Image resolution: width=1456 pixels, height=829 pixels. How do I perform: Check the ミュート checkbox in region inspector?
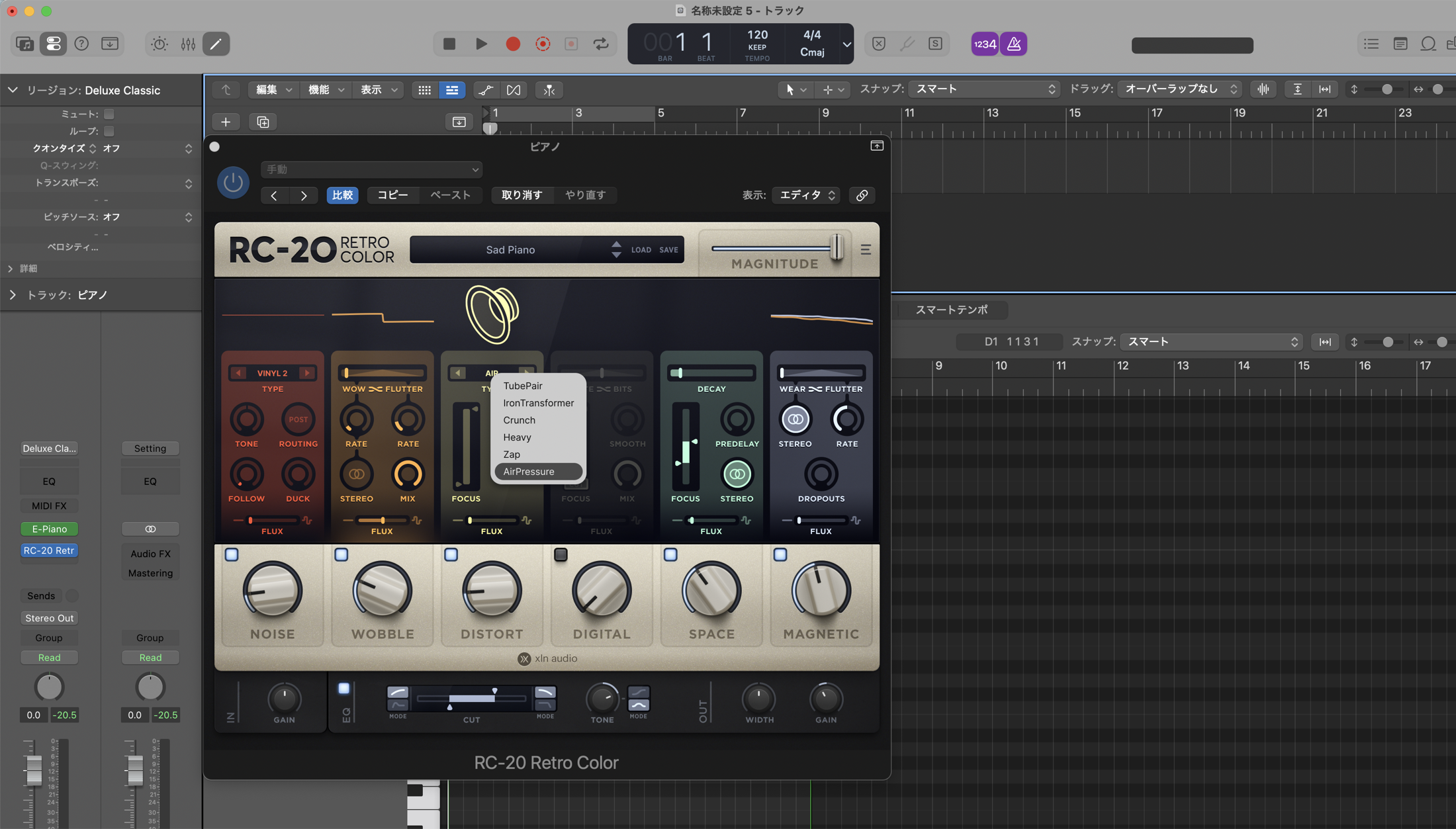(109, 114)
